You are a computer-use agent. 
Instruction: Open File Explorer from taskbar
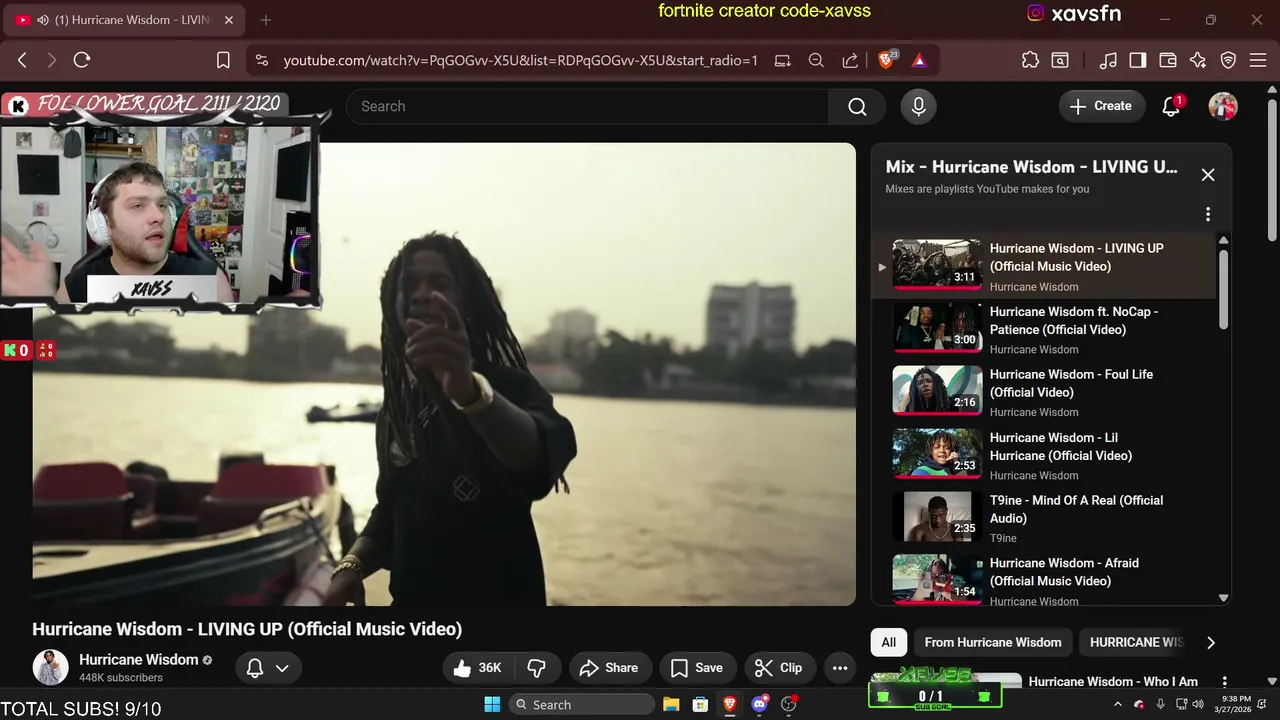[671, 704]
